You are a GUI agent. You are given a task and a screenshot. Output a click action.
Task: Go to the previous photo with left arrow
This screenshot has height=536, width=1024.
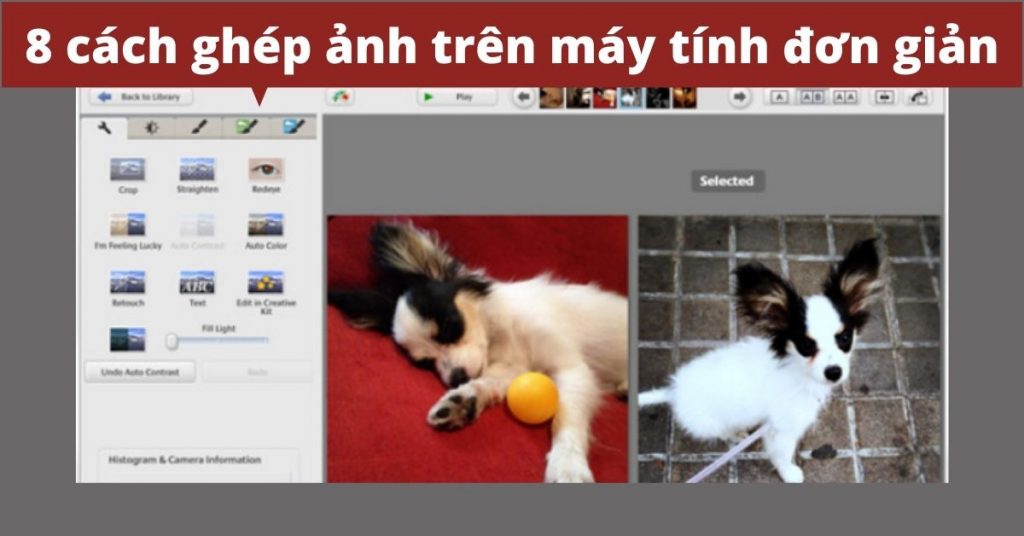click(x=523, y=97)
